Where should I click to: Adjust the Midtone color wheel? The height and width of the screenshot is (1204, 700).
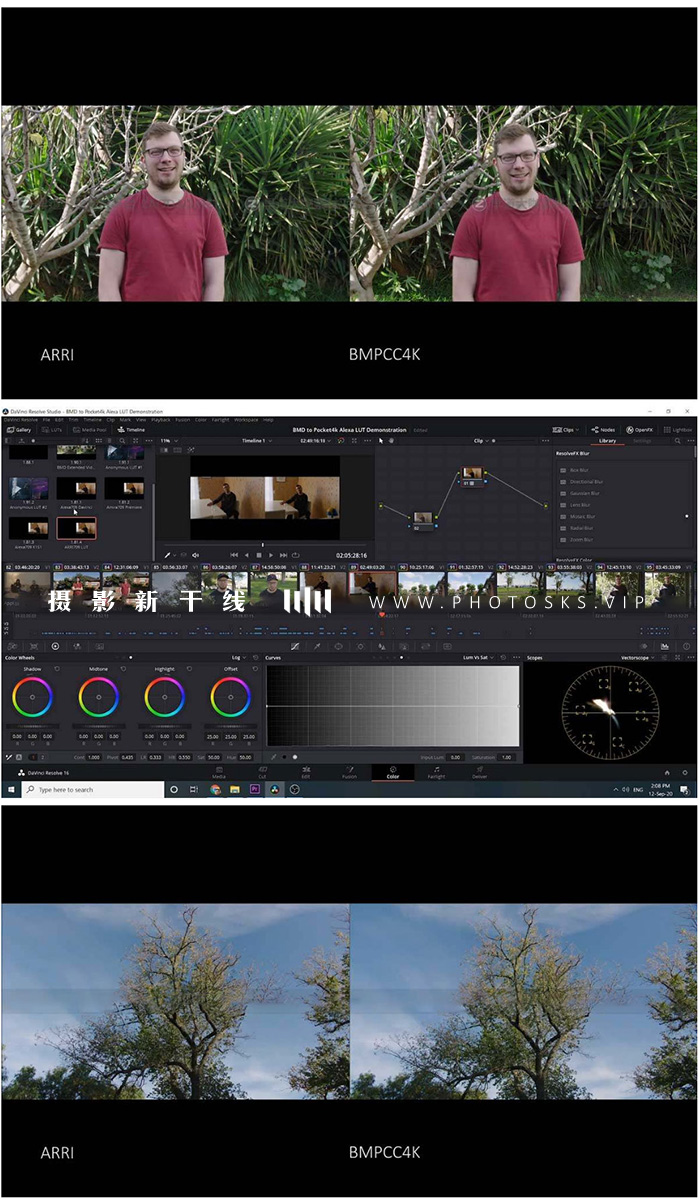[98, 697]
